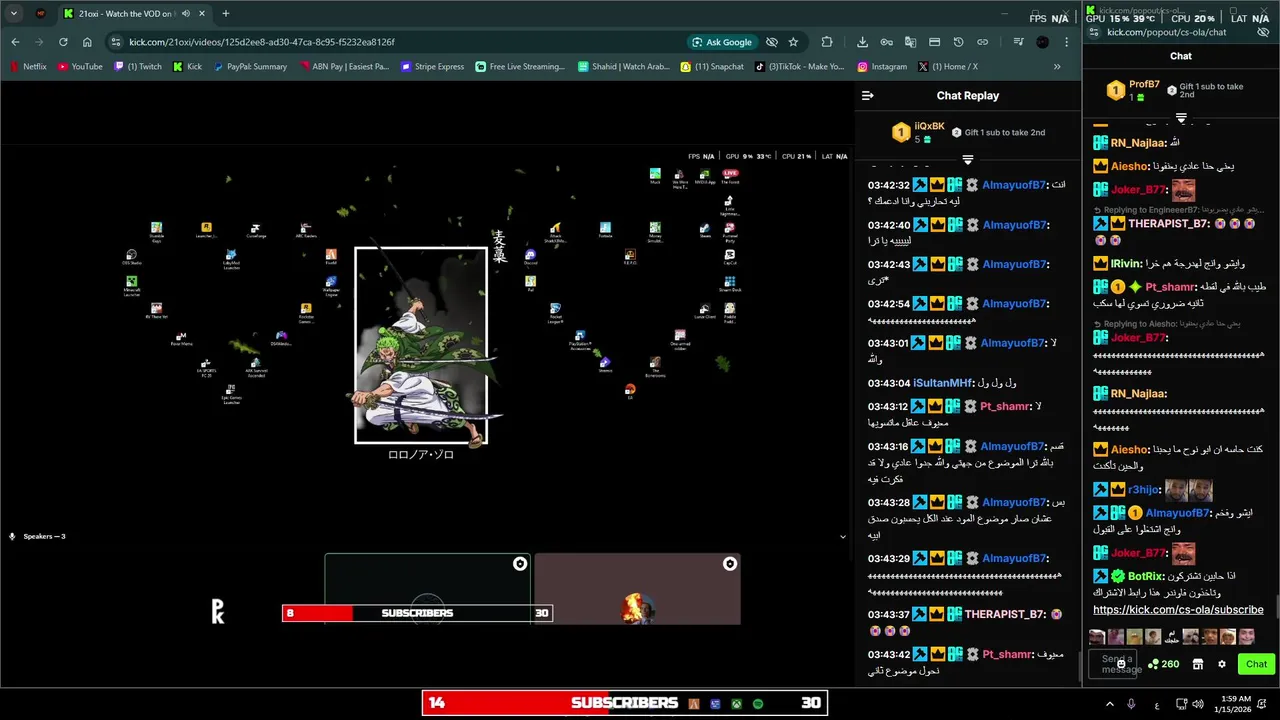Image resolution: width=1280 pixels, height=720 pixels.
Task: Click the Speakers — 3 label
Action: click(44, 537)
